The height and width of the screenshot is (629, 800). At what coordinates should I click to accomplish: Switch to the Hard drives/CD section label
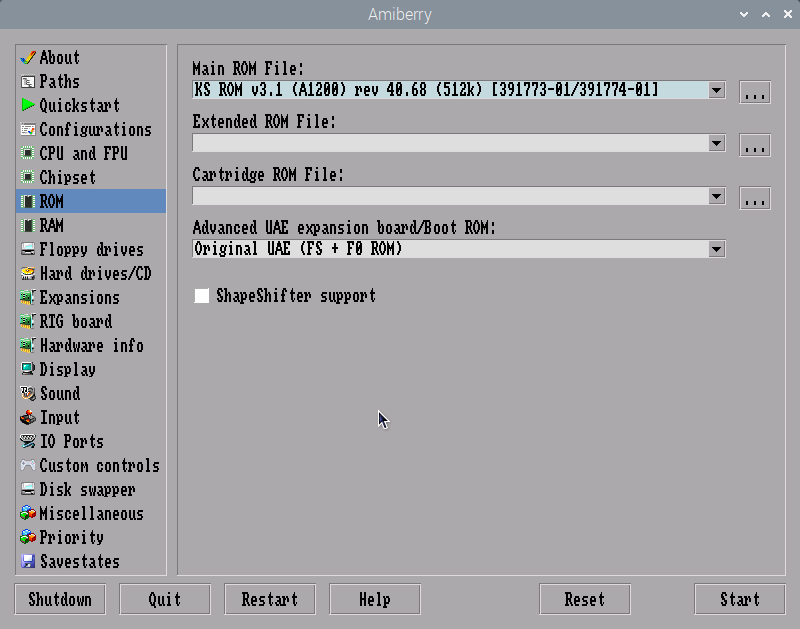pos(95,273)
